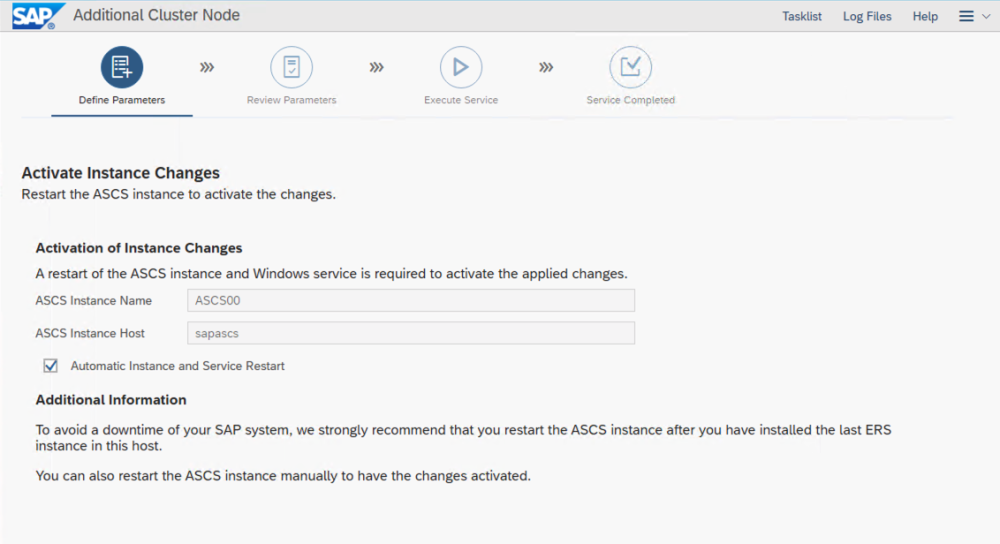The width and height of the screenshot is (1000, 544).
Task: Click the ASCS Instance Host field
Action: 411,333
